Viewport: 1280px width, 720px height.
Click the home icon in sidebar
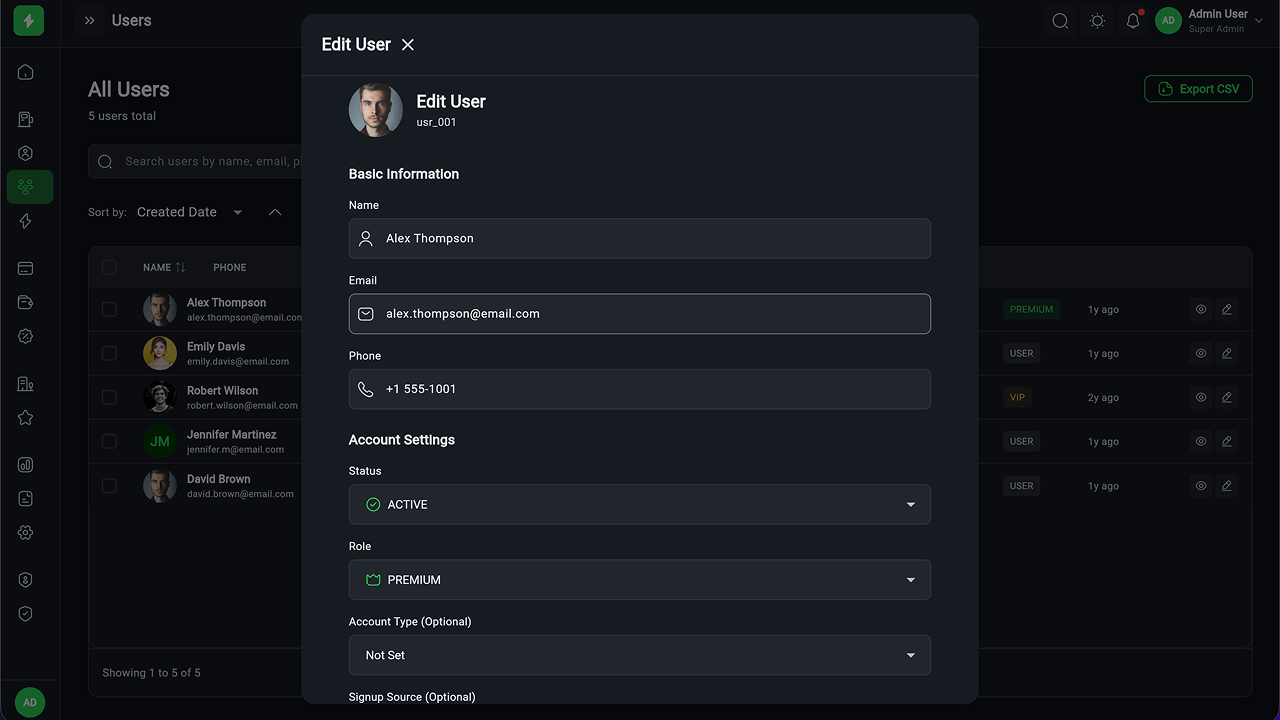[26, 72]
